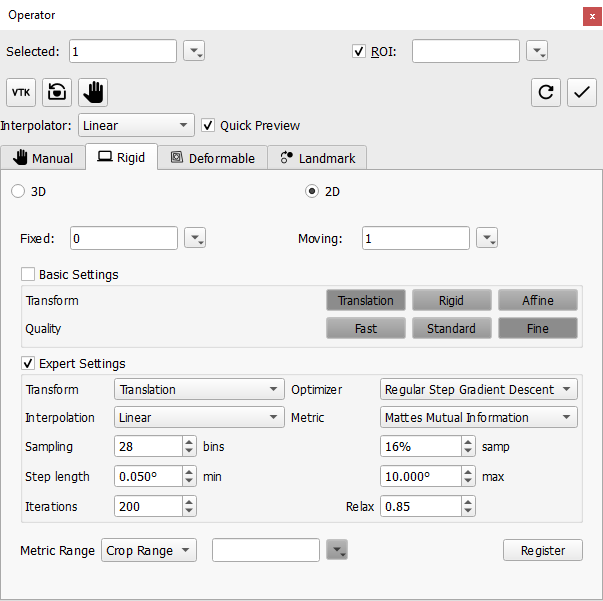
Task: Click the checkmark apply icon
Action: (x=581, y=93)
